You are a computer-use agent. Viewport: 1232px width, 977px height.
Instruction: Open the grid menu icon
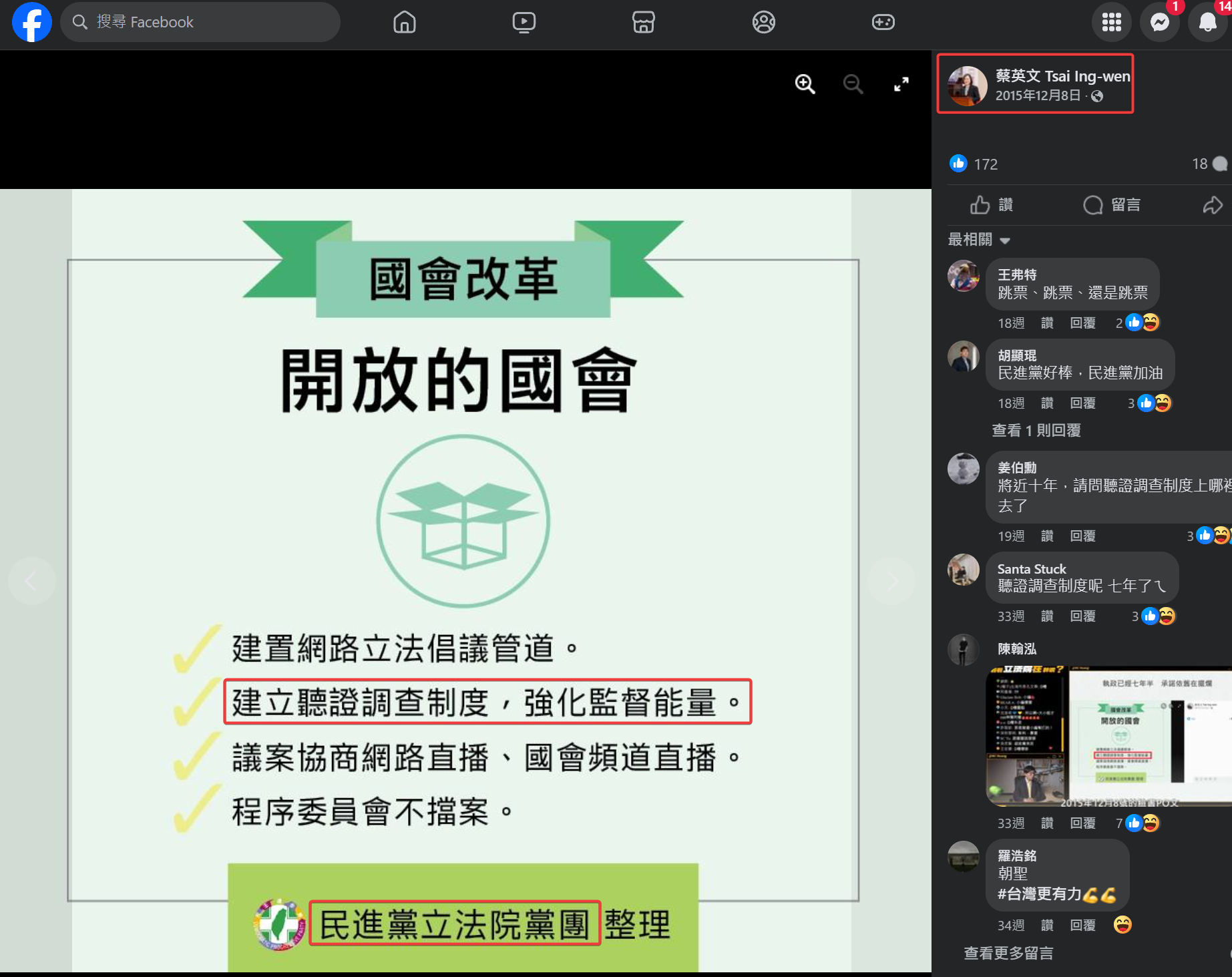[x=1111, y=22]
